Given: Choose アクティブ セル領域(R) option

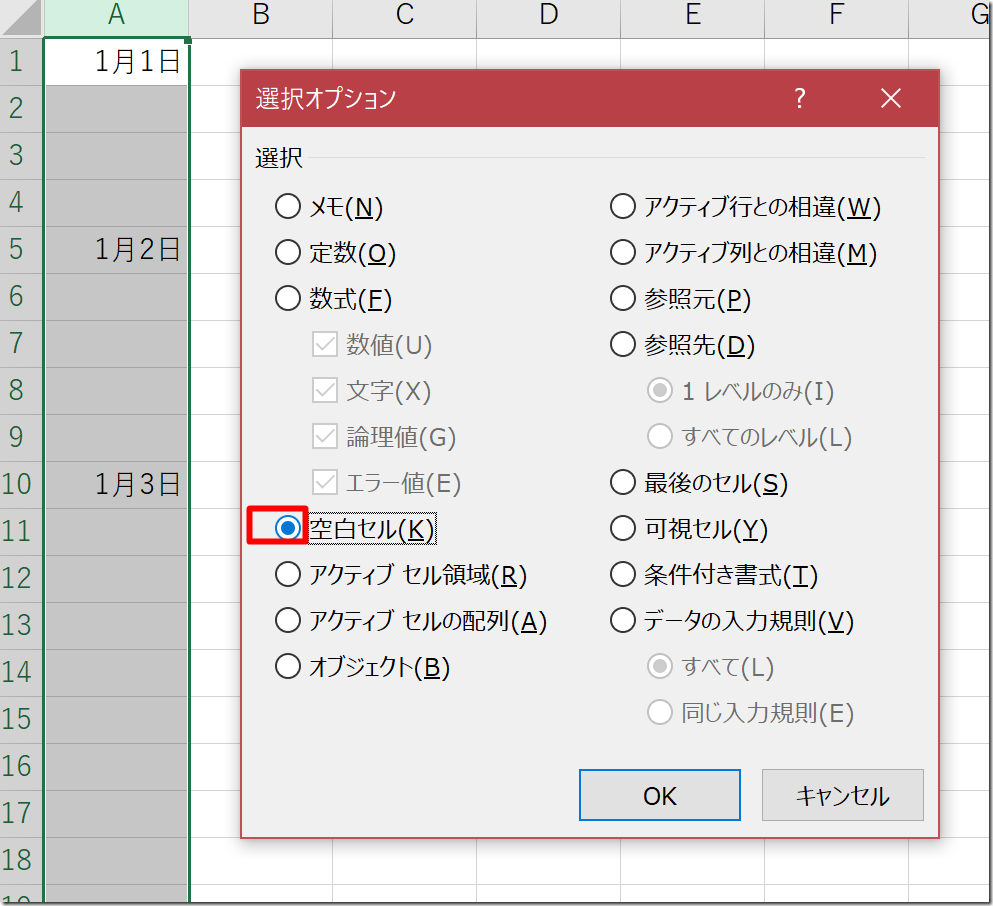Looking at the screenshot, I should pos(288,575).
